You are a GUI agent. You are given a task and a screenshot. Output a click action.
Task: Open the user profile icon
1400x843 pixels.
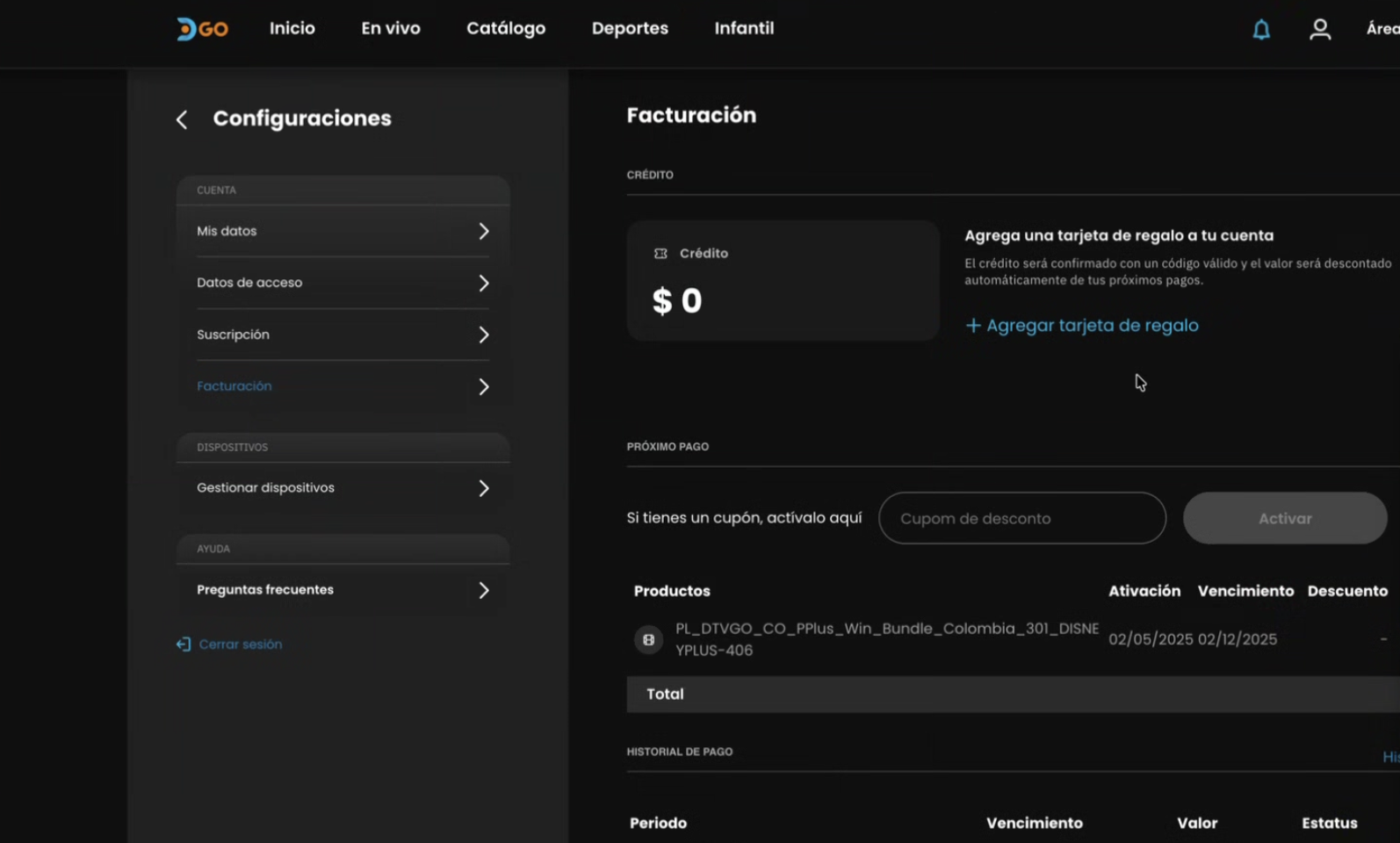(x=1319, y=30)
